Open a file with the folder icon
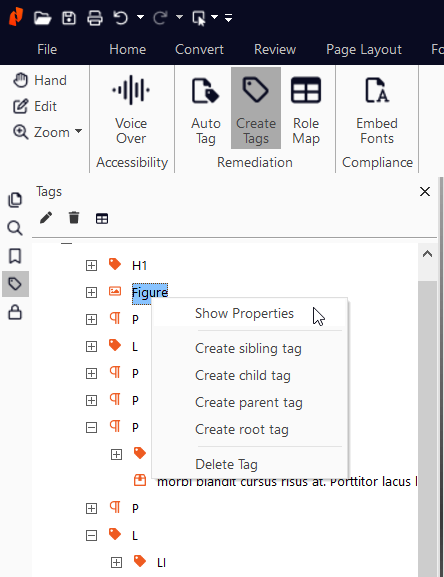The height and width of the screenshot is (577, 444). click(42, 18)
